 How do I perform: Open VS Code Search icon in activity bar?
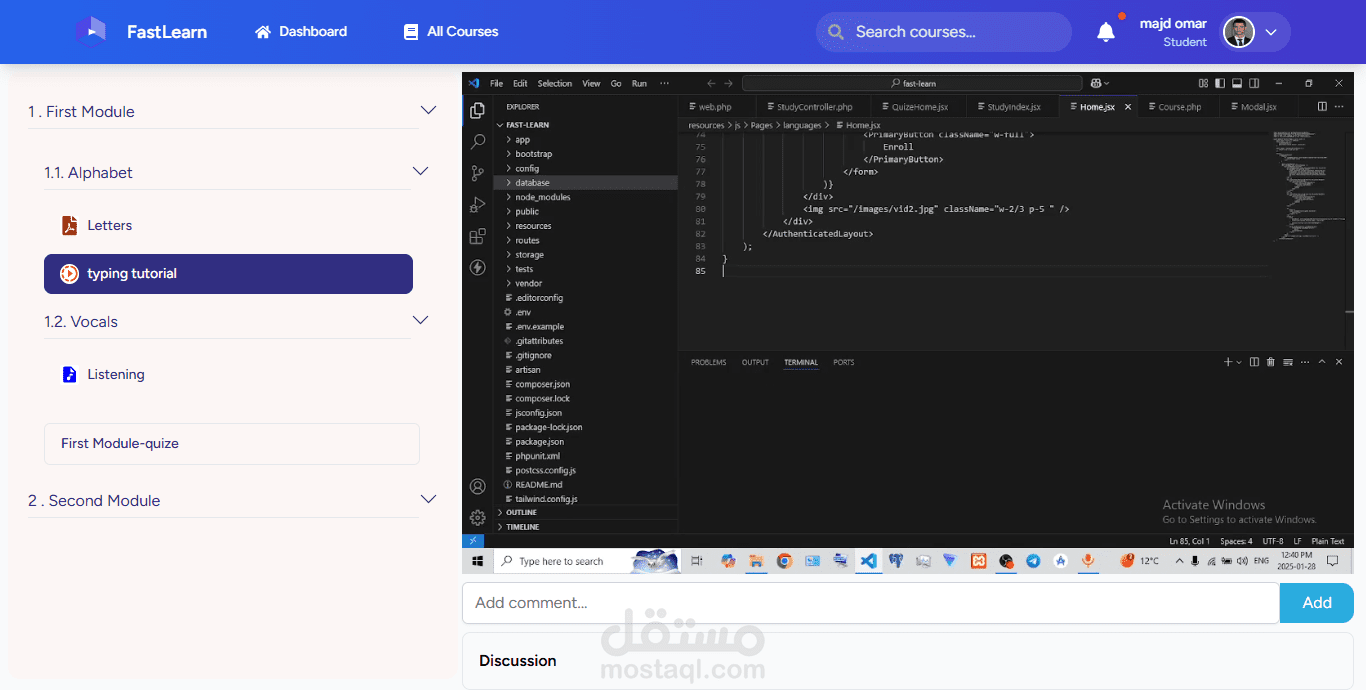tap(477, 143)
